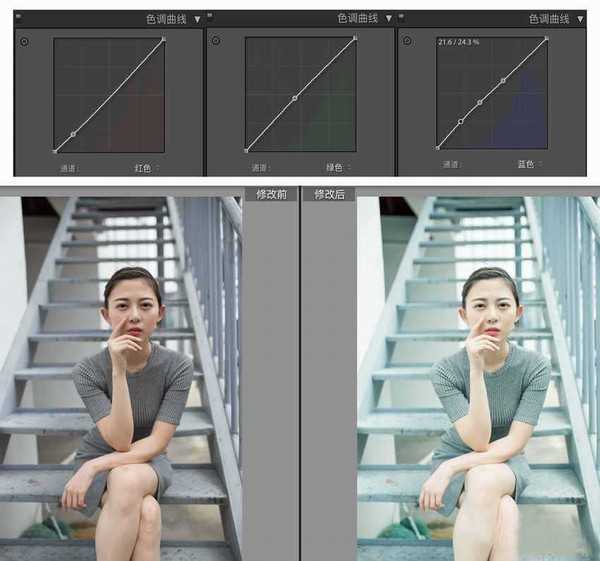
Task: Collapse the blue channel 色调曲线 panel triangle
Action: [x=581, y=19]
